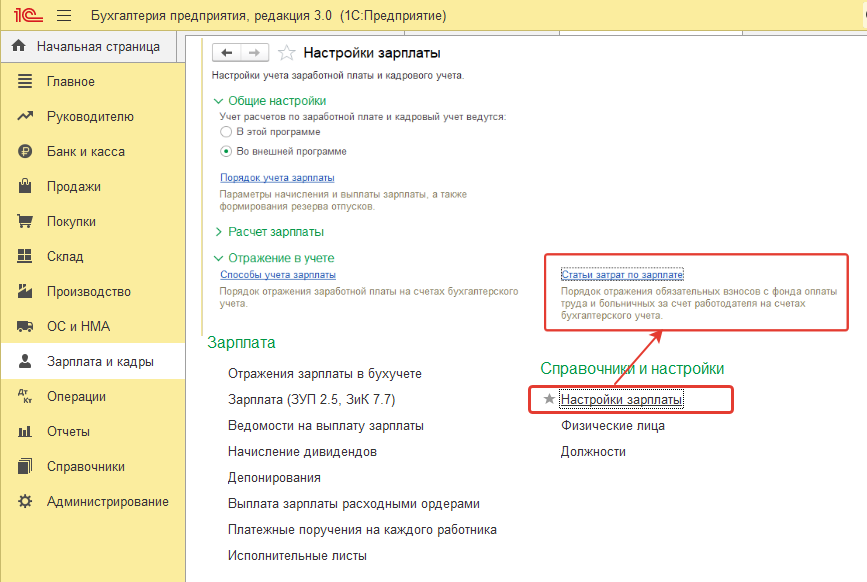Go forward with the right arrow button
Screen dimensions: 867x582
[x=254, y=53]
